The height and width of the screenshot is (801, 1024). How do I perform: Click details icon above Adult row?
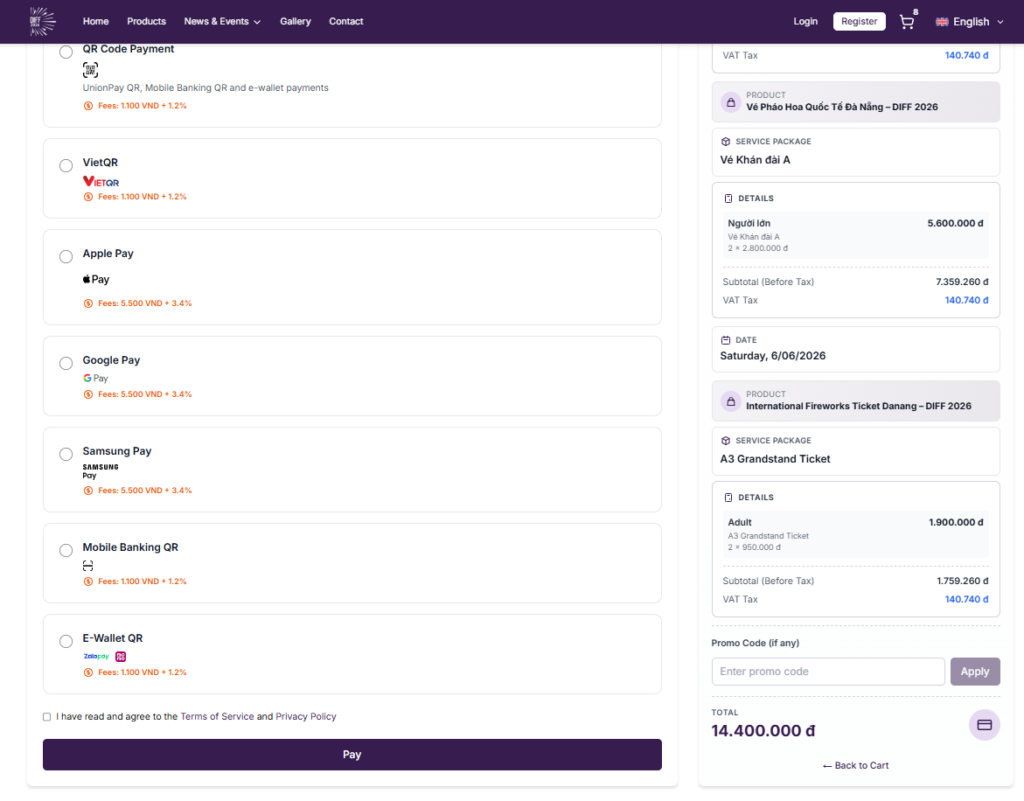pyautogui.click(x=728, y=497)
